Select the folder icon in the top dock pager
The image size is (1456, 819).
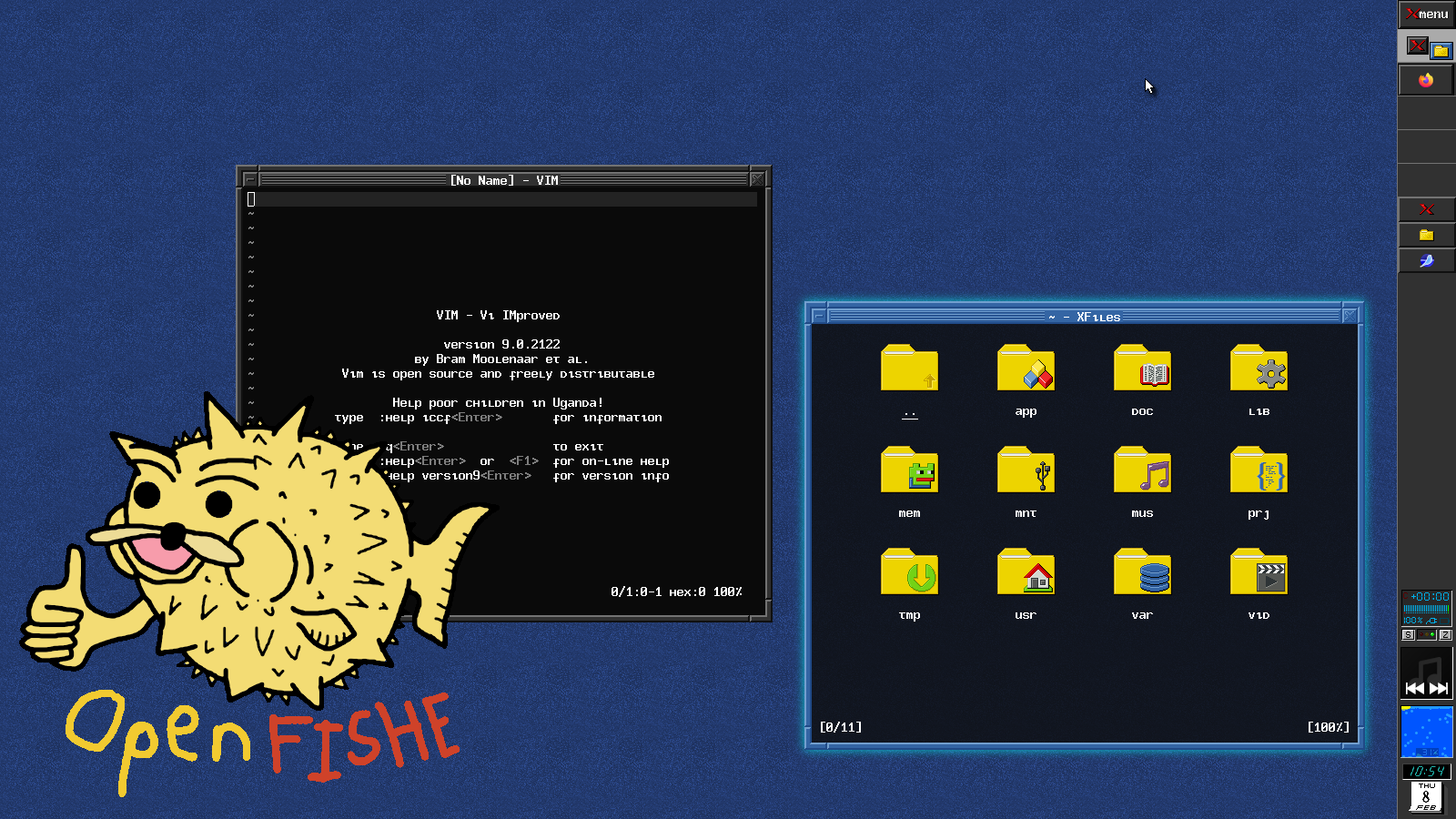pos(1441,51)
